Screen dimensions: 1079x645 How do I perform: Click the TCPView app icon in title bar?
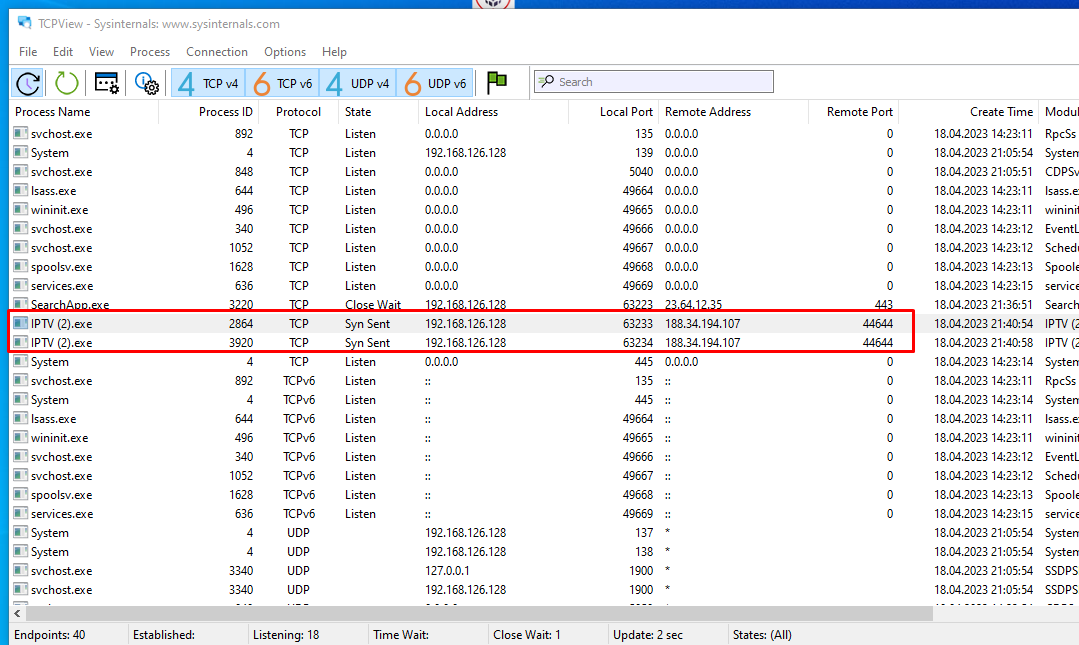click(x=25, y=23)
